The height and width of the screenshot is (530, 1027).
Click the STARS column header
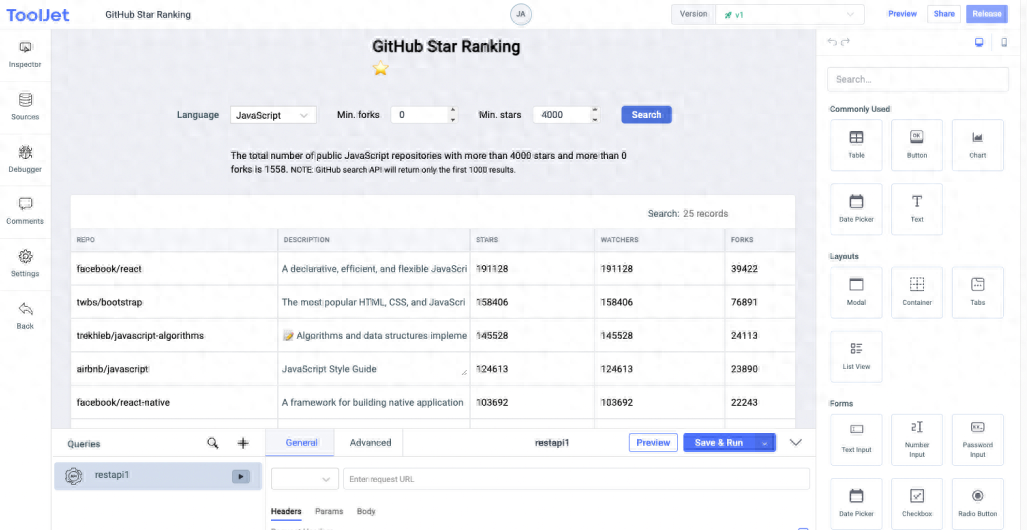(532, 240)
